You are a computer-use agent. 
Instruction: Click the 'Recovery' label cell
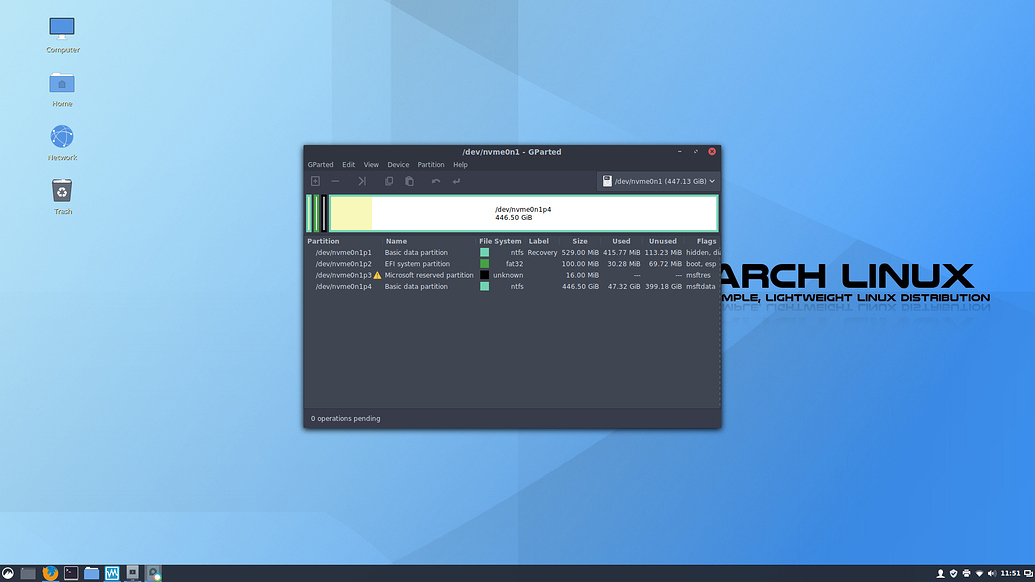coord(543,253)
